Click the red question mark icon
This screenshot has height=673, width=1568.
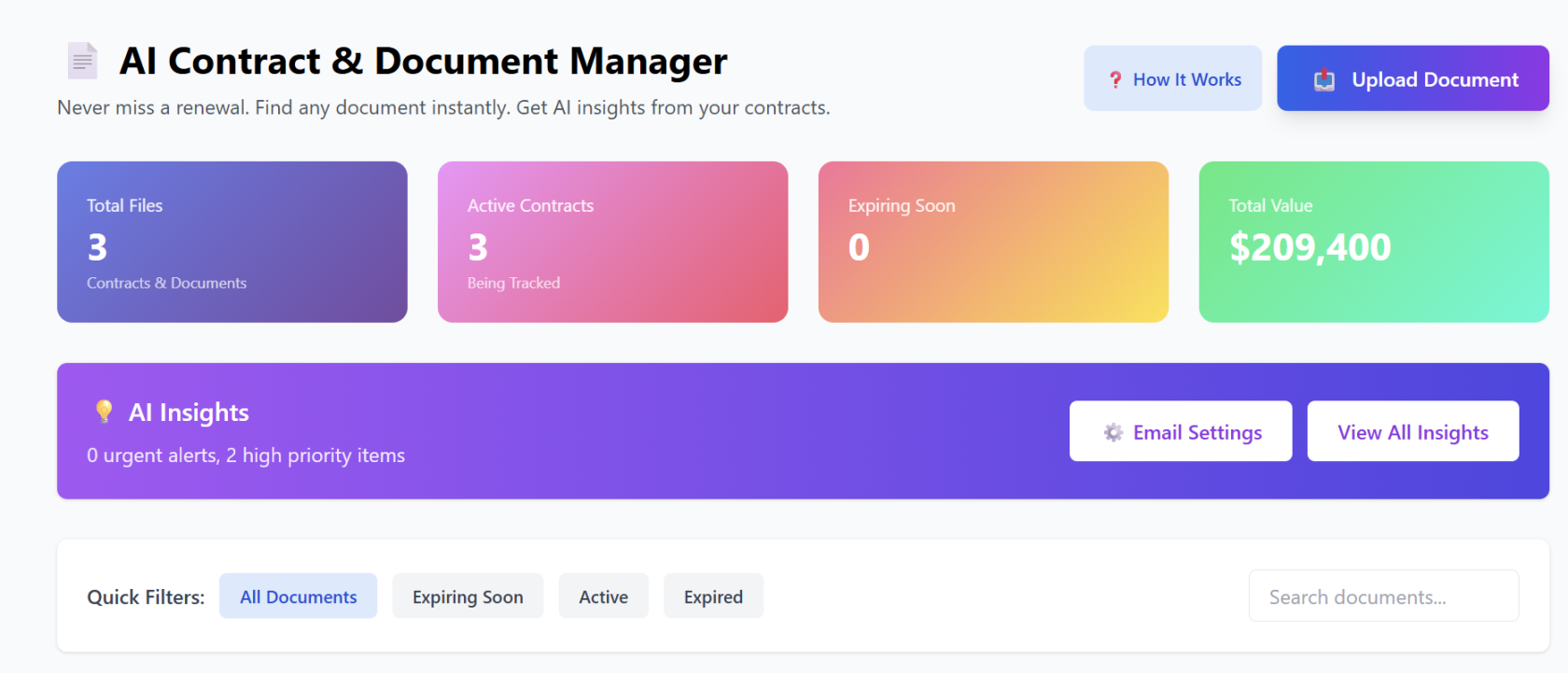(1115, 80)
